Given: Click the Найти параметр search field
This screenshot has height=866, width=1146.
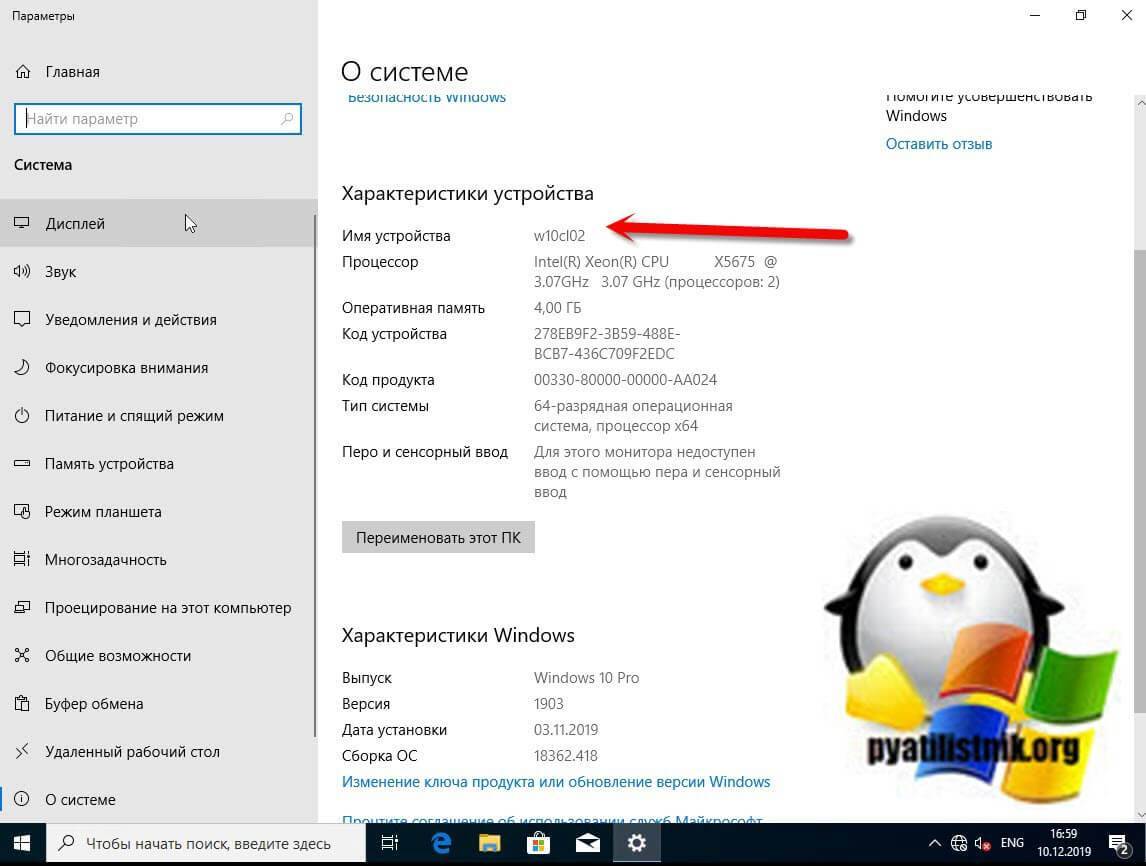Looking at the screenshot, I should pyautogui.click(x=150, y=119).
